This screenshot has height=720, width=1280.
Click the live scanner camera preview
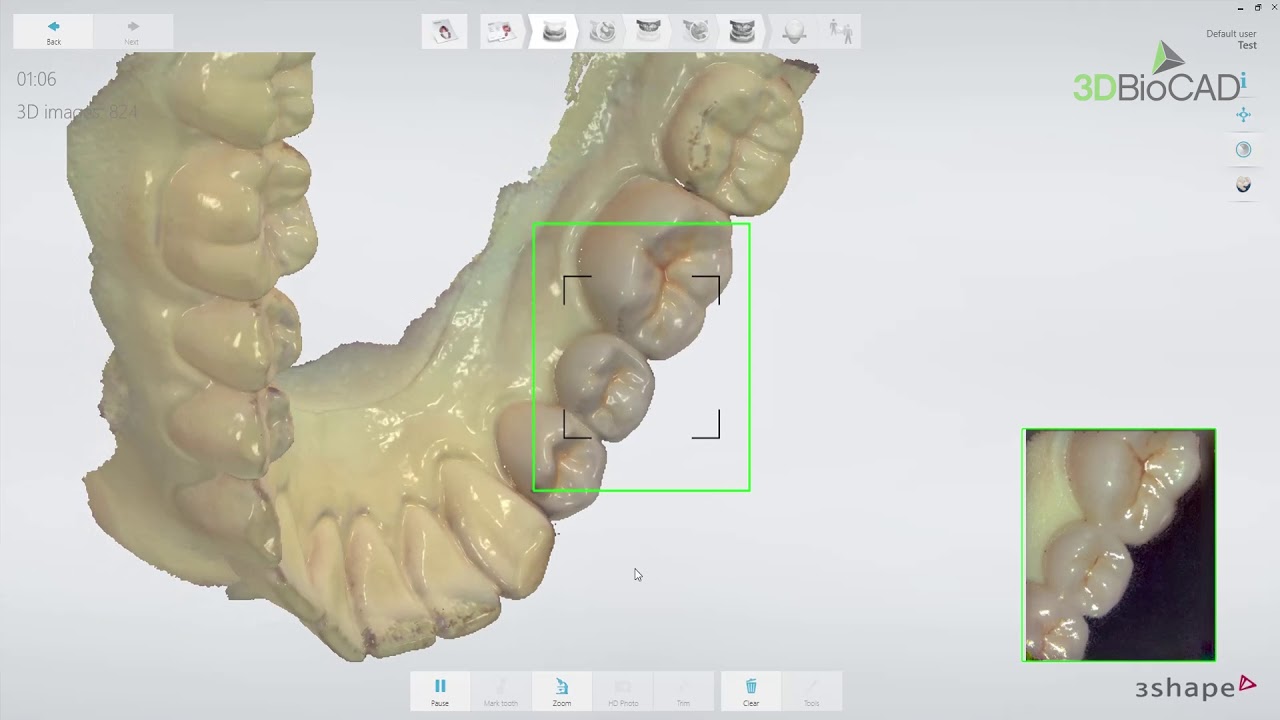(x=1119, y=545)
